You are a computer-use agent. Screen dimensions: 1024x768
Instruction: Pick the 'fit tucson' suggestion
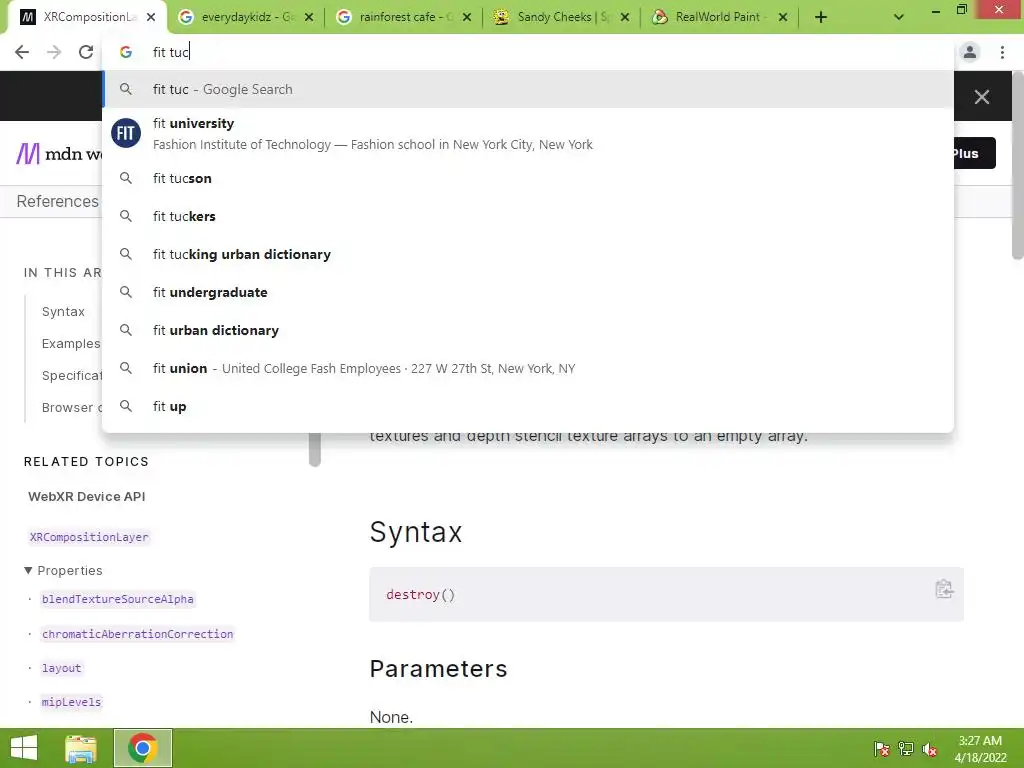coord(528,178)
